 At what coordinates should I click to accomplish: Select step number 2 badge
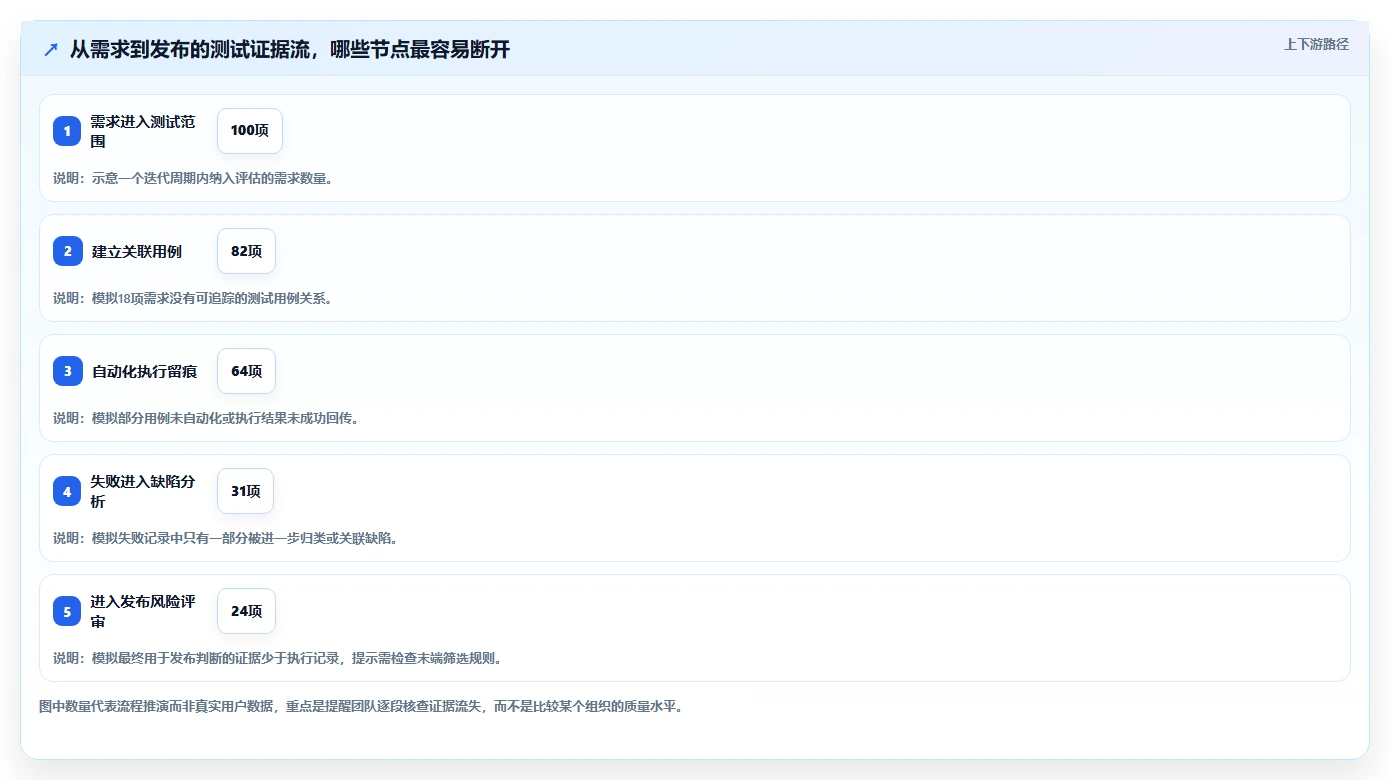(x=67, y=251)
